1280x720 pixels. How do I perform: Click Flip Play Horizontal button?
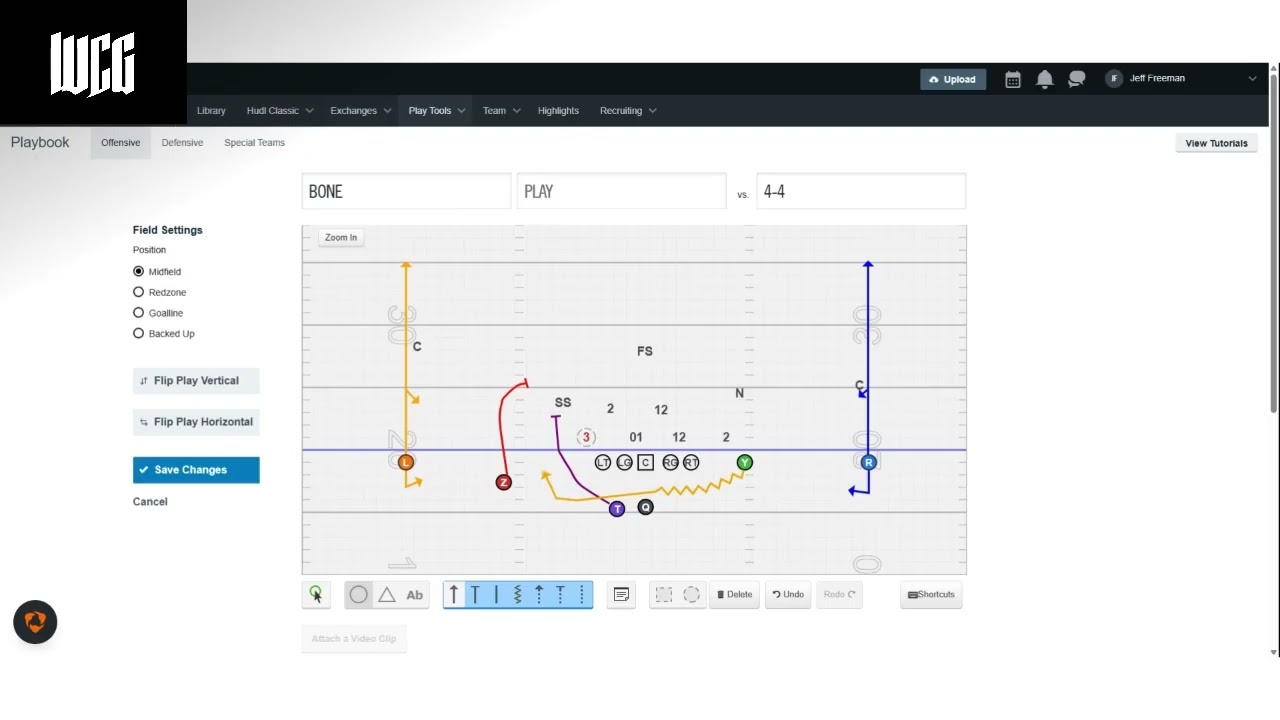pos(196,422)
